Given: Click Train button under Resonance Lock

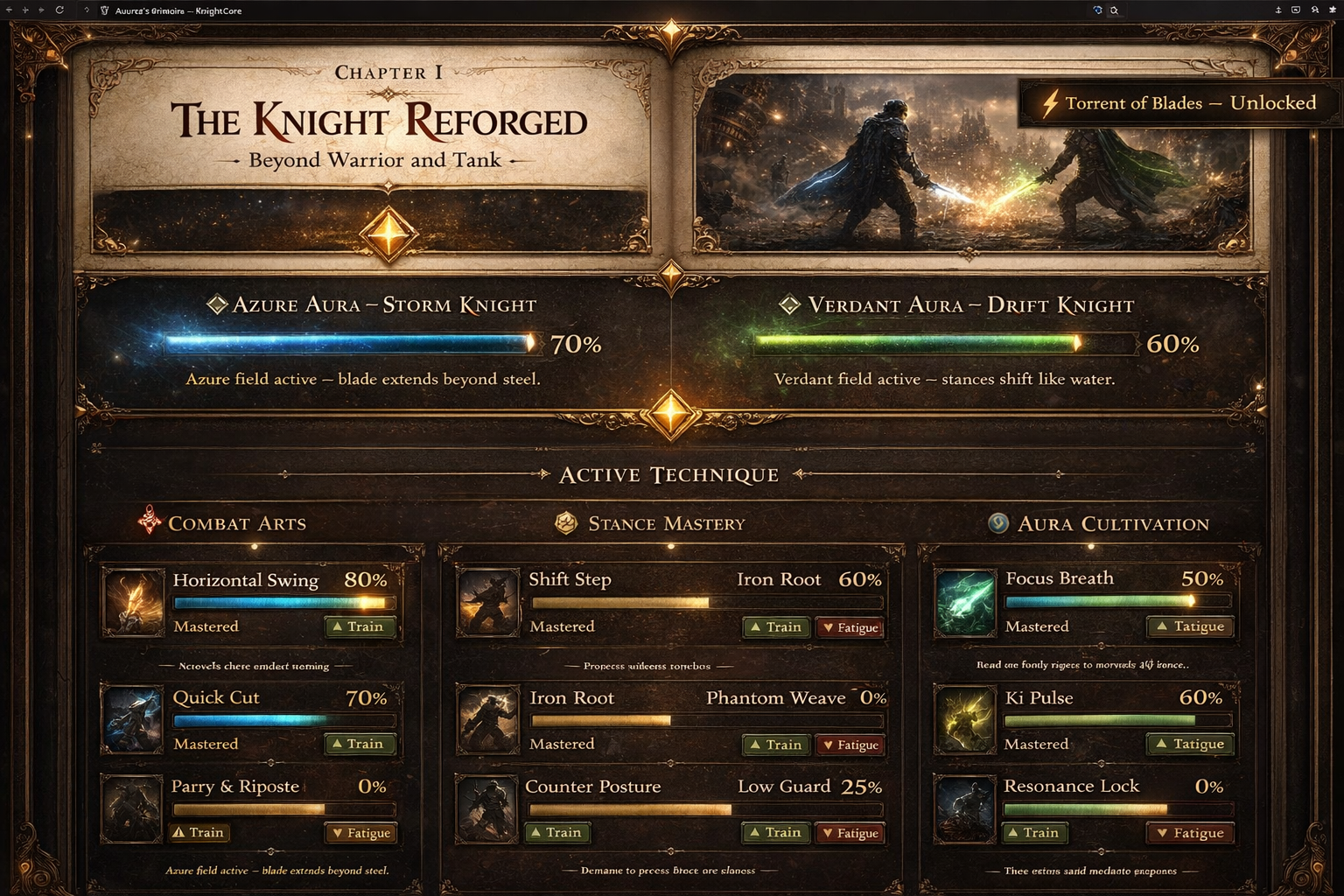Looking at the screenshot, I should (1032, 833).
